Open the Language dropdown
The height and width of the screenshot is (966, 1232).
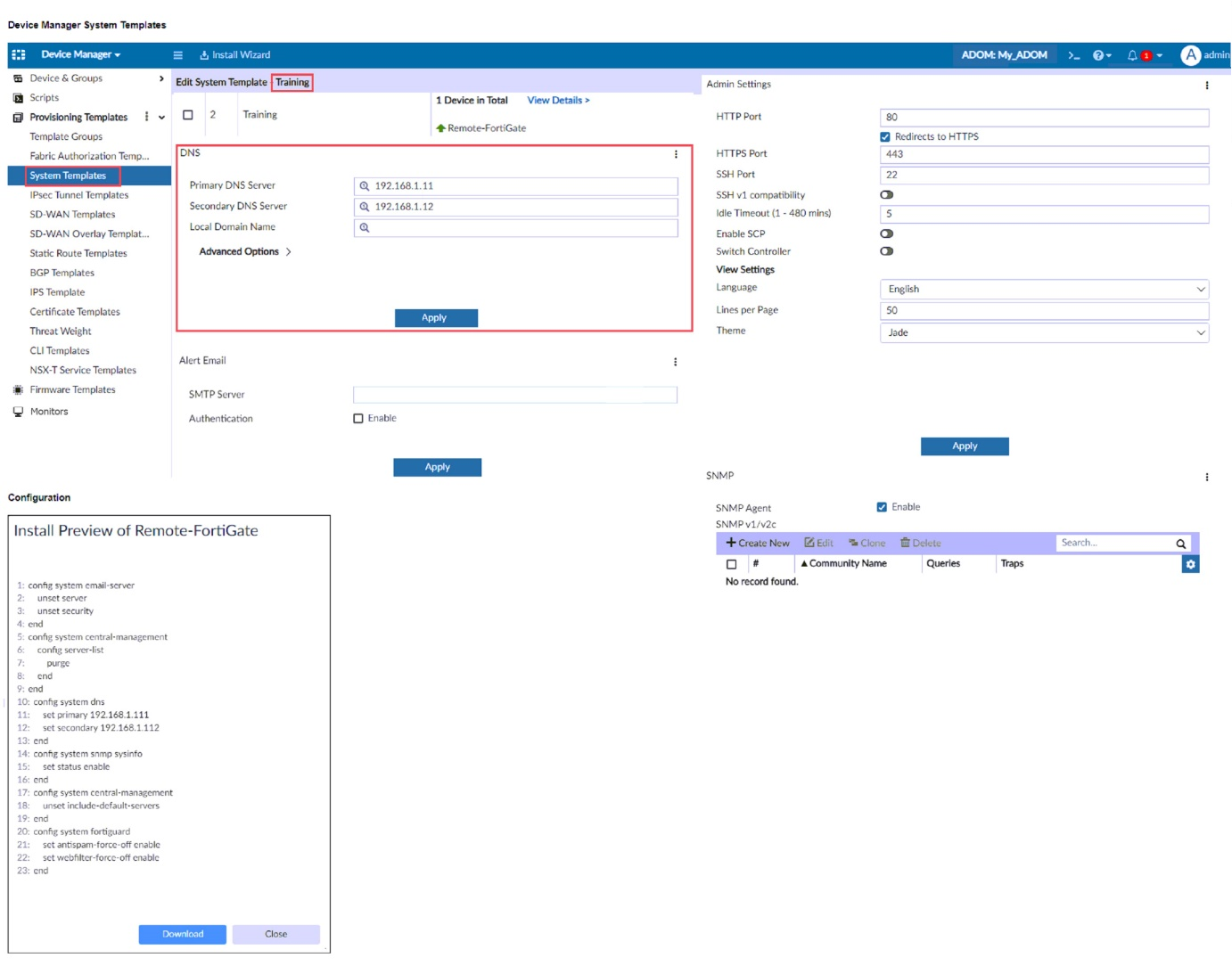tap(1044, 290)
